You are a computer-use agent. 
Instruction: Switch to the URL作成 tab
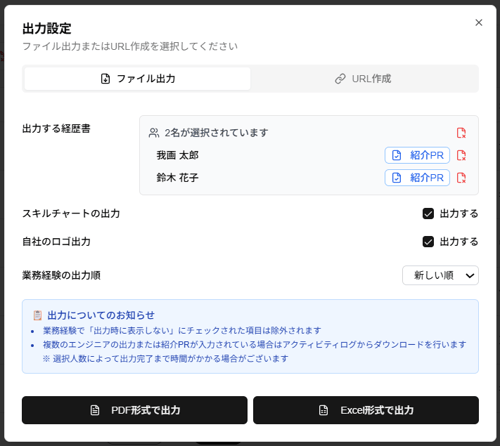coord(363,79)
